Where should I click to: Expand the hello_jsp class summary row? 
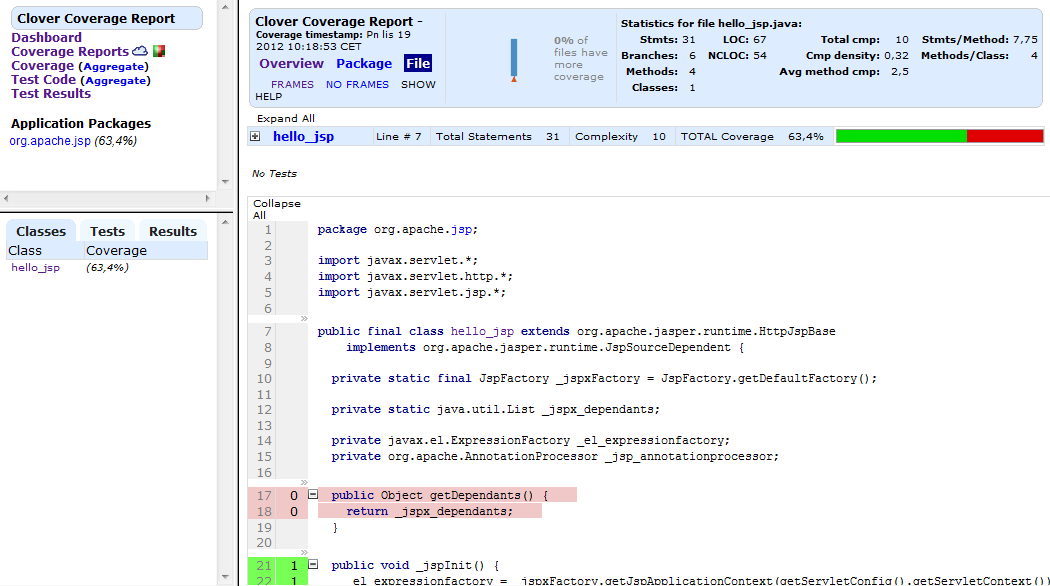tap(255, 136)
